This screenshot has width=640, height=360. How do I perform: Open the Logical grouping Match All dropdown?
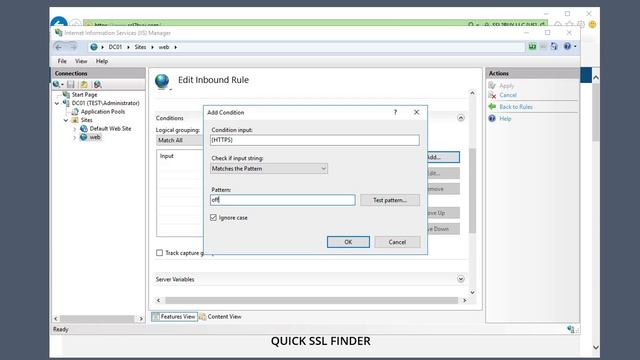pyautogui.click(x=180, y=140)
